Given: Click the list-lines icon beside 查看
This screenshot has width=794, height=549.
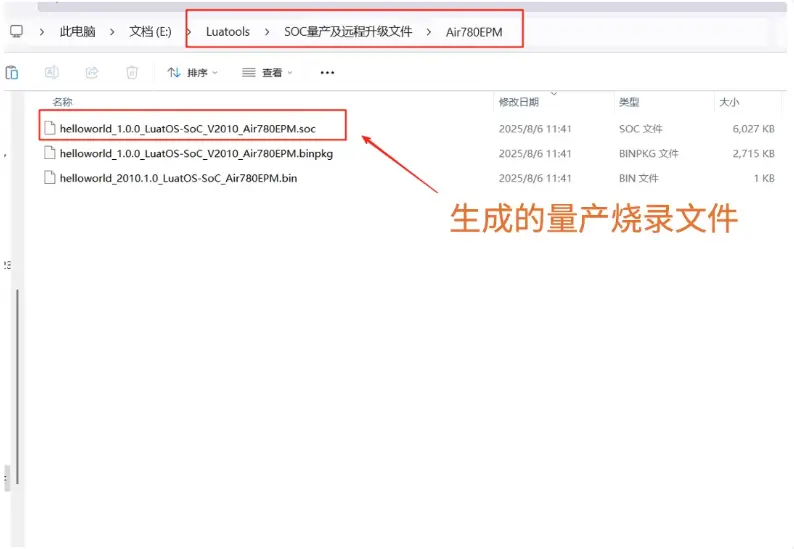Looking at the screenshot, I should pyautogui.click(x=249, y=72).
